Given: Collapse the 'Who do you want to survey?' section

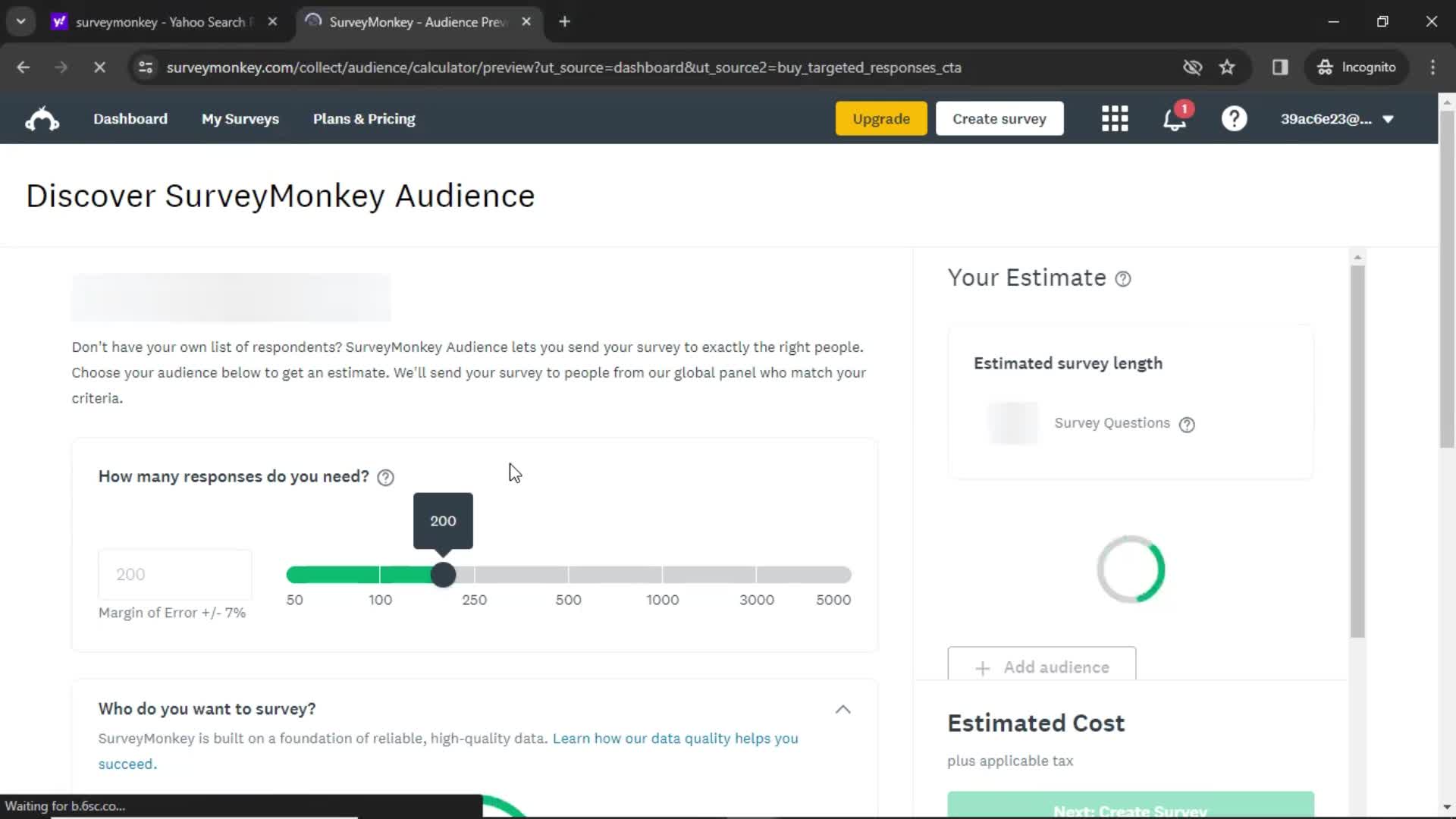Looking at the screenshot, I should click(843, 709).
